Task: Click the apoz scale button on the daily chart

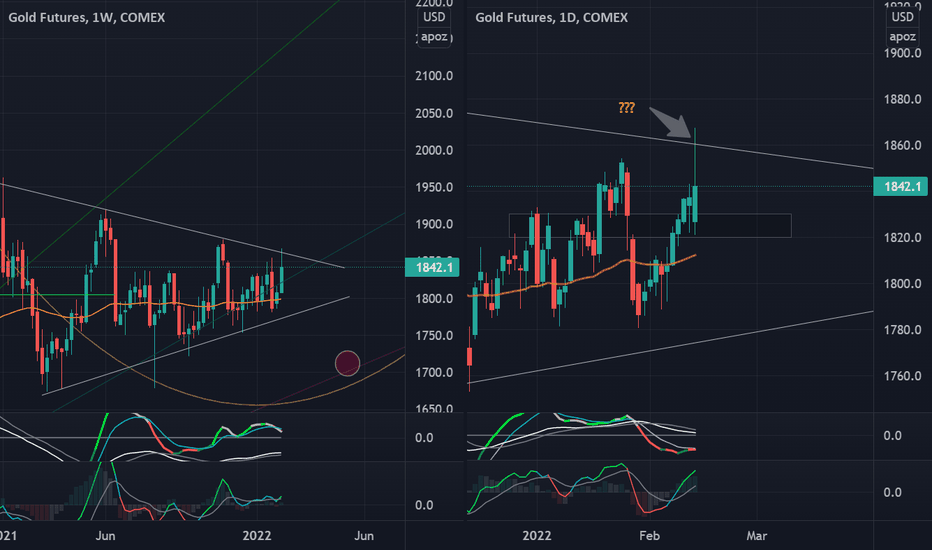Action: point(902,37)
